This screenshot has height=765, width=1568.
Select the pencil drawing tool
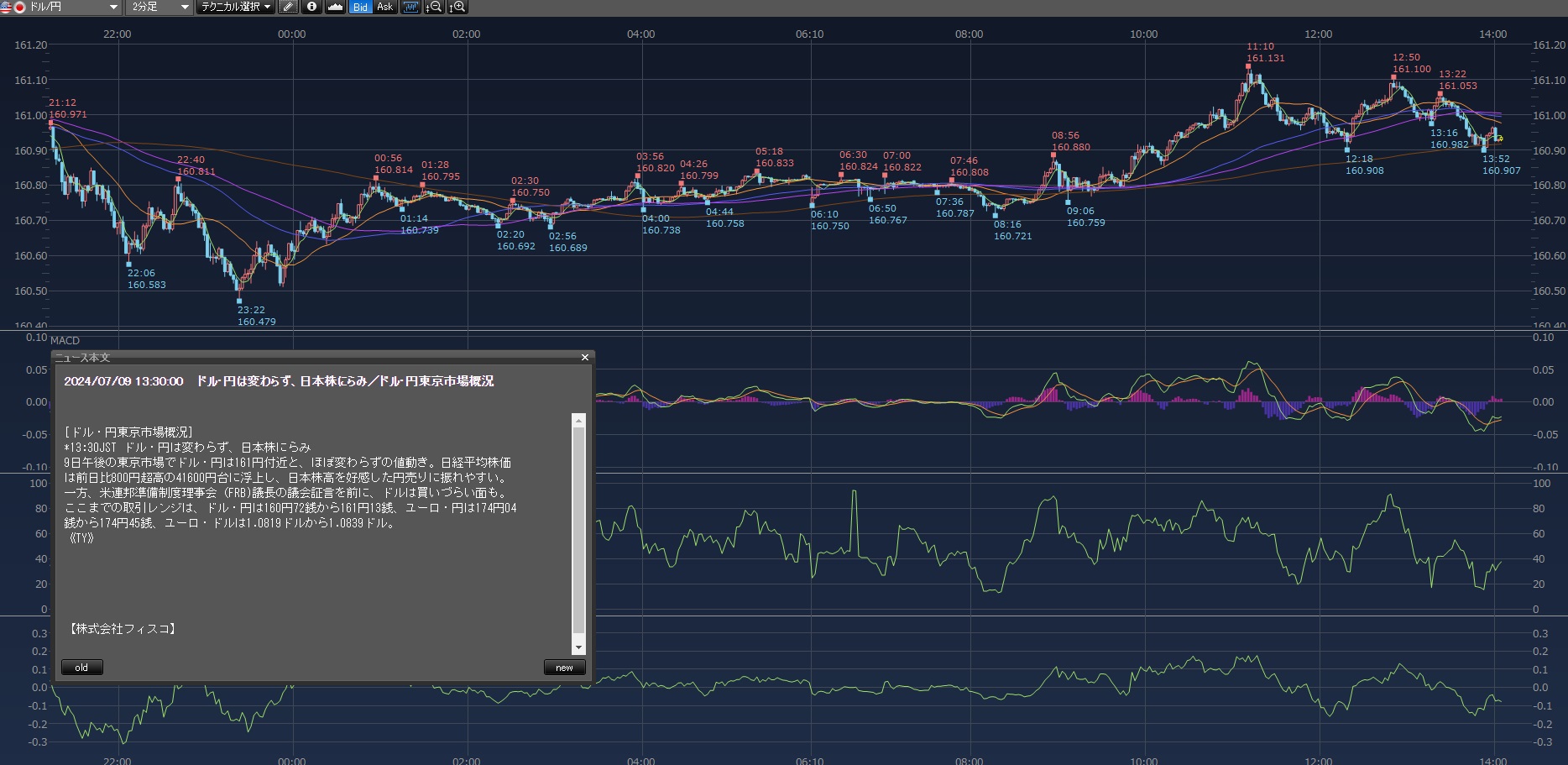tap(288, 7)
